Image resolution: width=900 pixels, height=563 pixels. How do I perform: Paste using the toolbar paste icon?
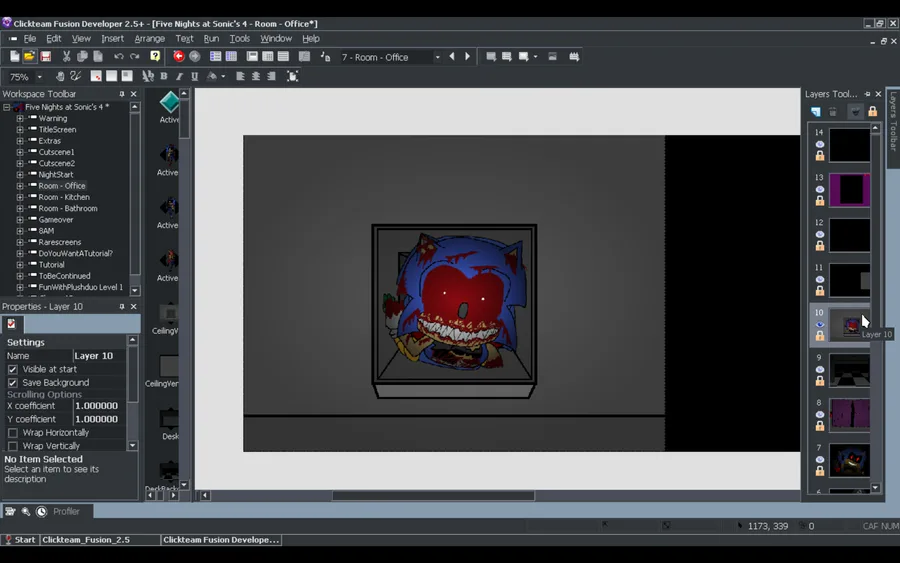coord(98,56)
